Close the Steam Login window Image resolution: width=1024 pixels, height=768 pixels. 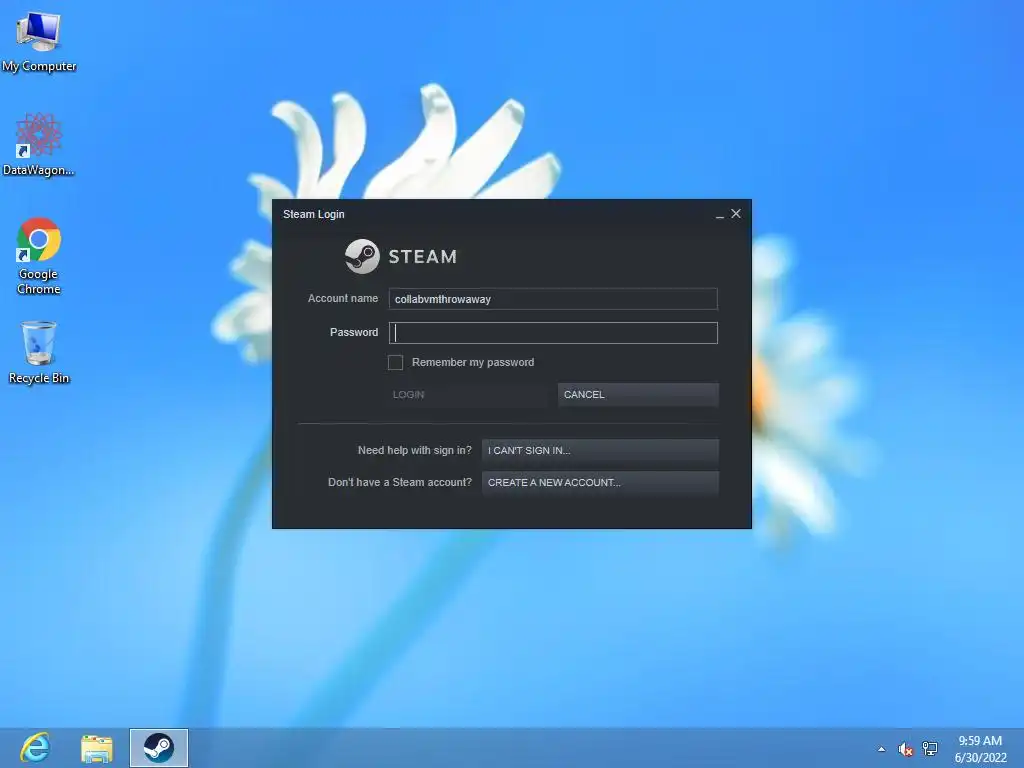click(x=736, y=214)
